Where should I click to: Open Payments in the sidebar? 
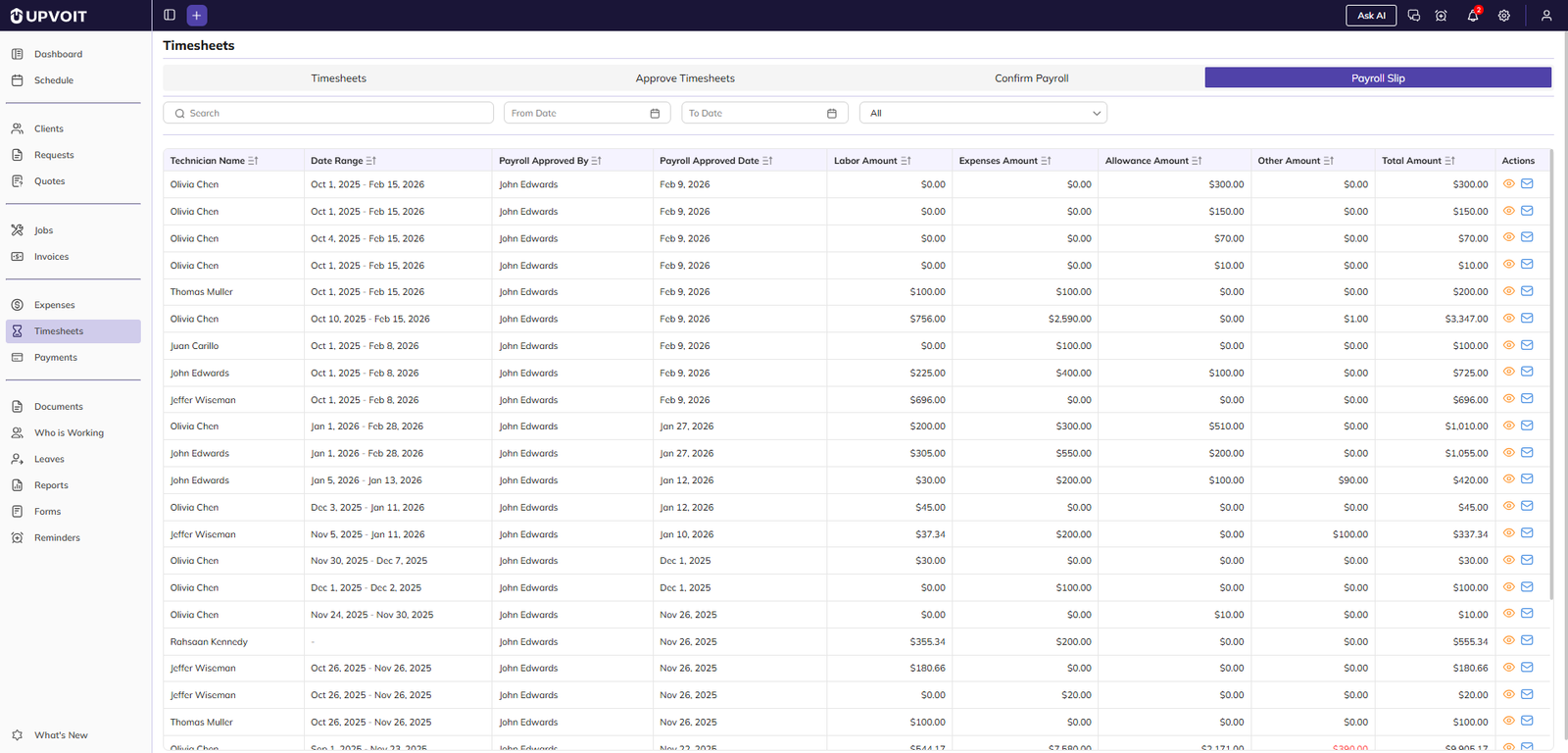tap(73, 358)
